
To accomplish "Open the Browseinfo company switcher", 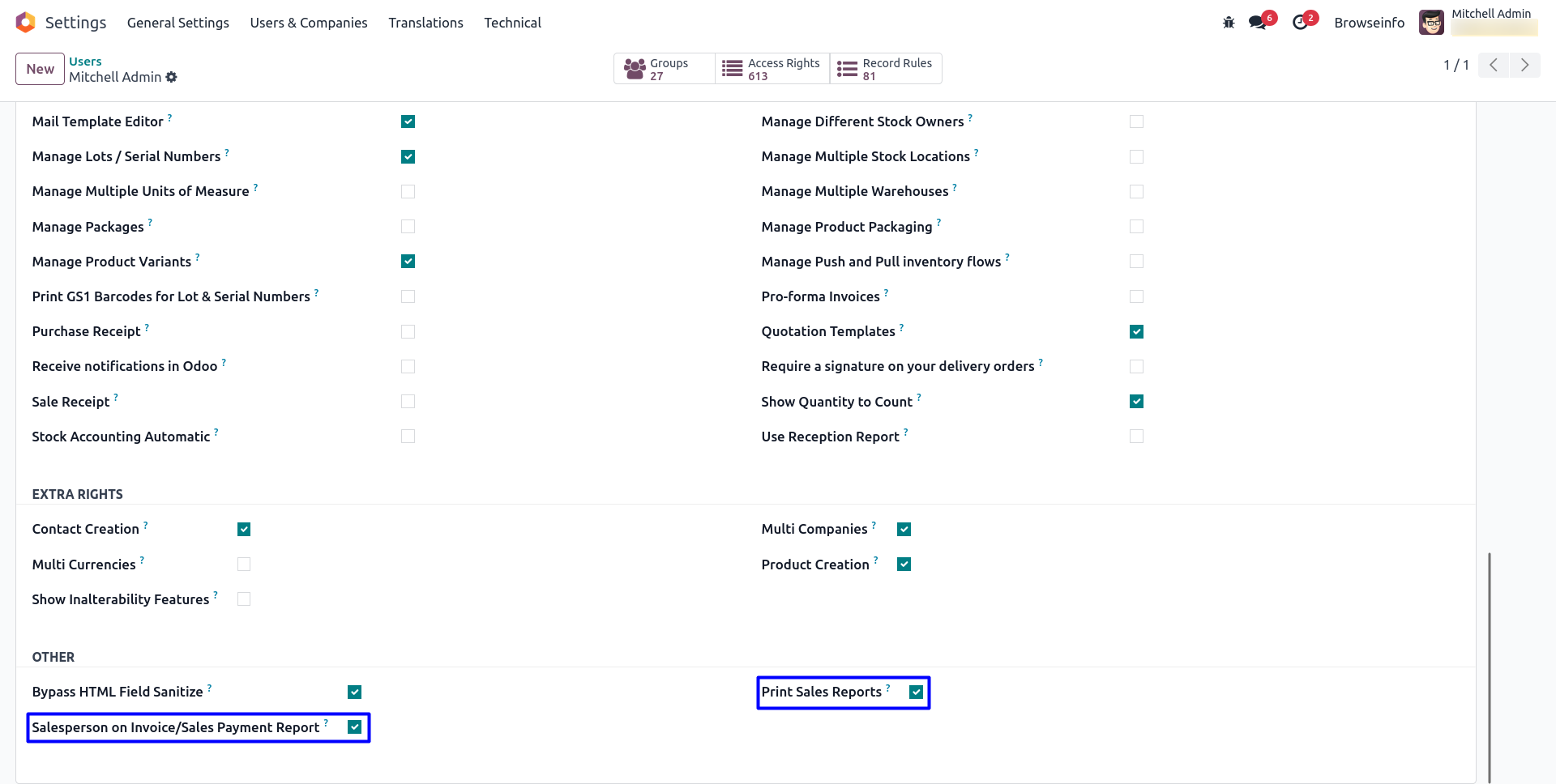I will (1369, 23).
